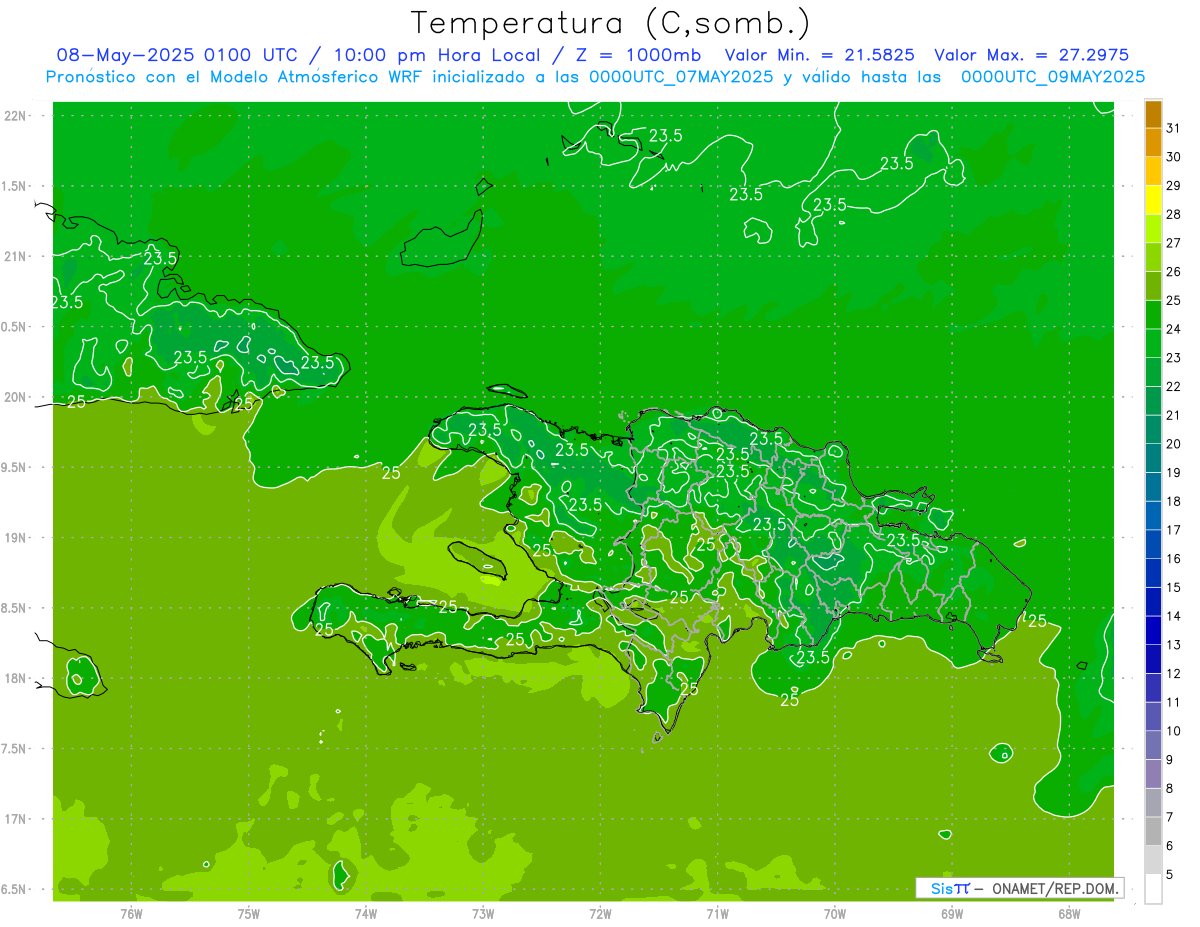
Task: Click the '14' label on color scale
Action: 1173,616
